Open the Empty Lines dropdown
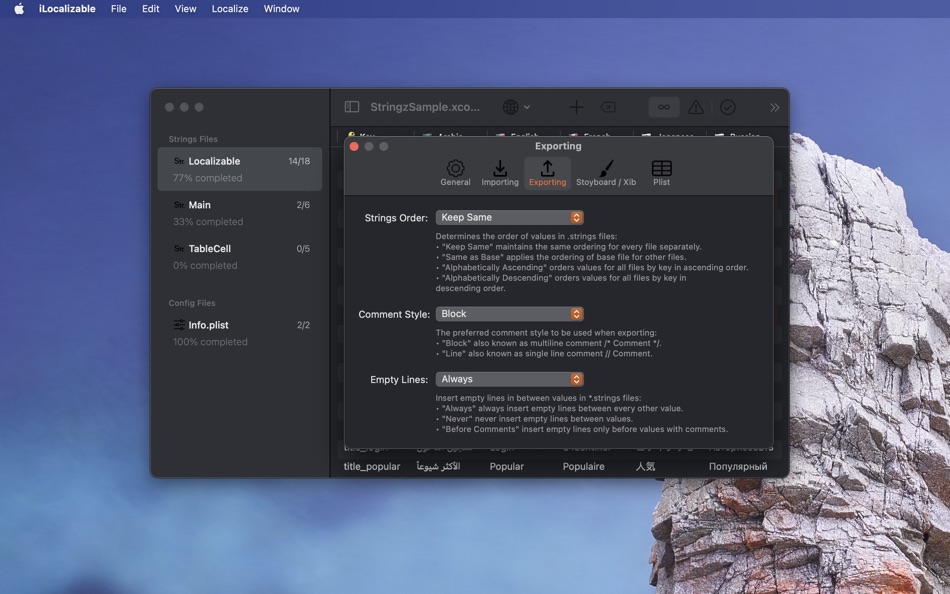The width and height of the screenshot is (950, 594). [x=510, y=379]
